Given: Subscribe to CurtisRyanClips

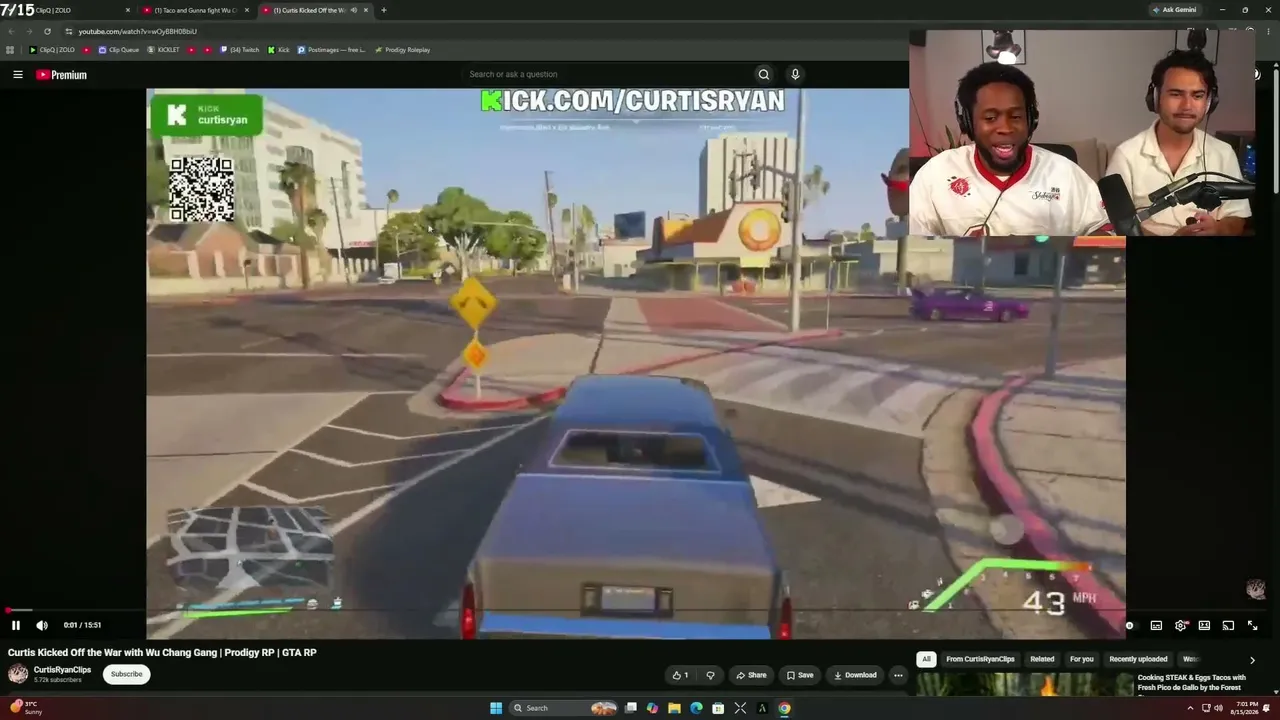Looking at the screenshot, I should [x=126, y=674].
